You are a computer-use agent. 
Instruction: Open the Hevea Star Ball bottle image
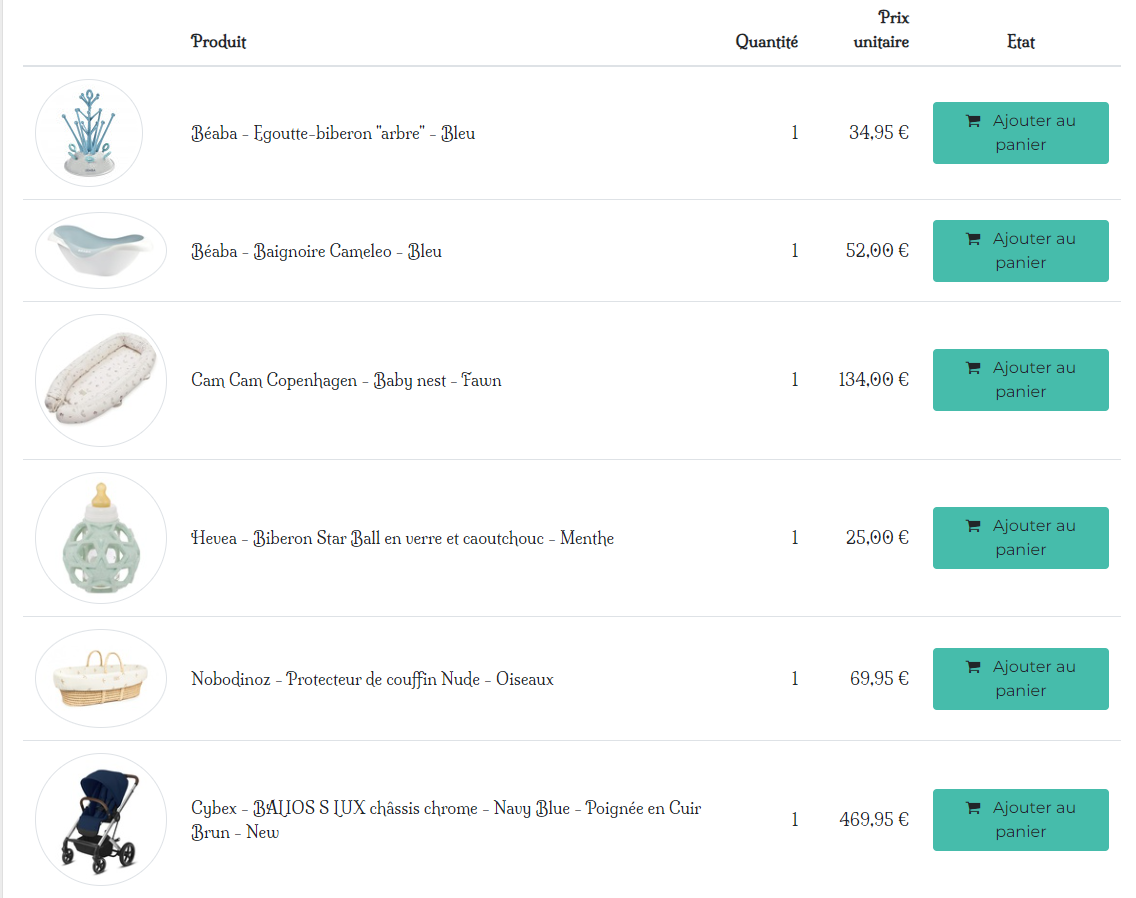point(101,538)
